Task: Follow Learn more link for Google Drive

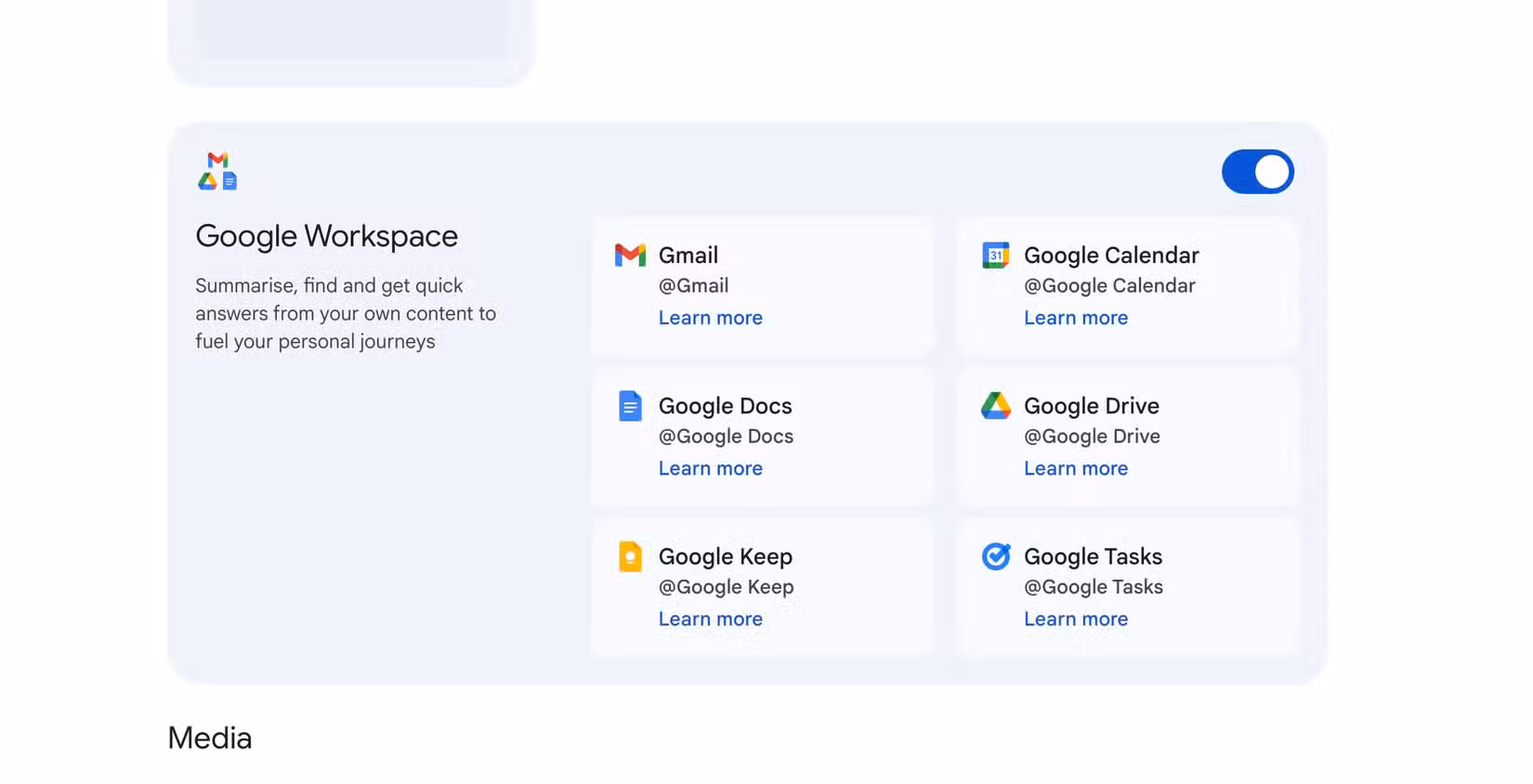Action: coord(1076,468)
